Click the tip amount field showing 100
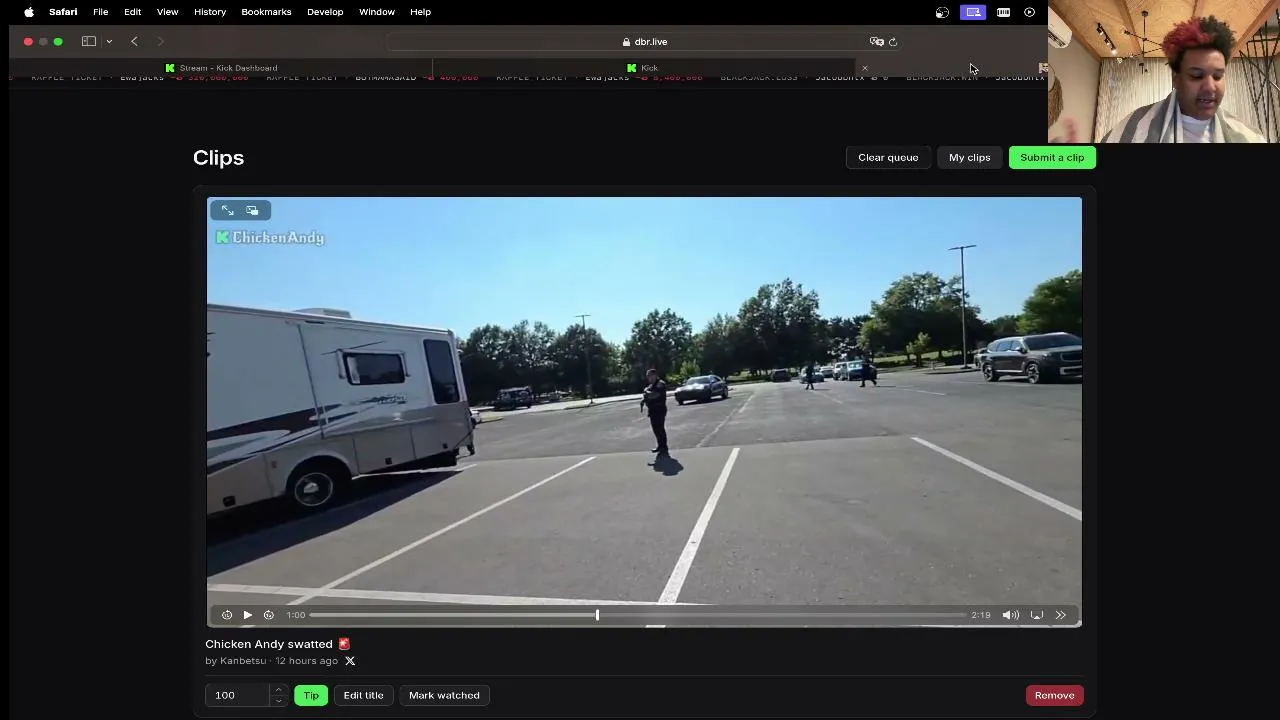 tap(240, 695)
